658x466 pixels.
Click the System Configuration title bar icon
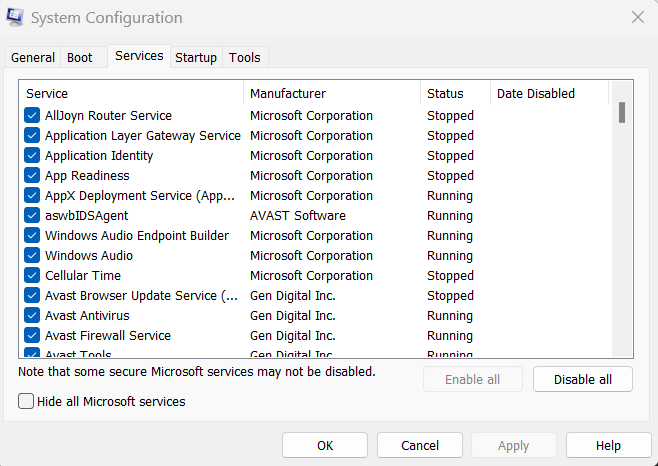point(17,18)
